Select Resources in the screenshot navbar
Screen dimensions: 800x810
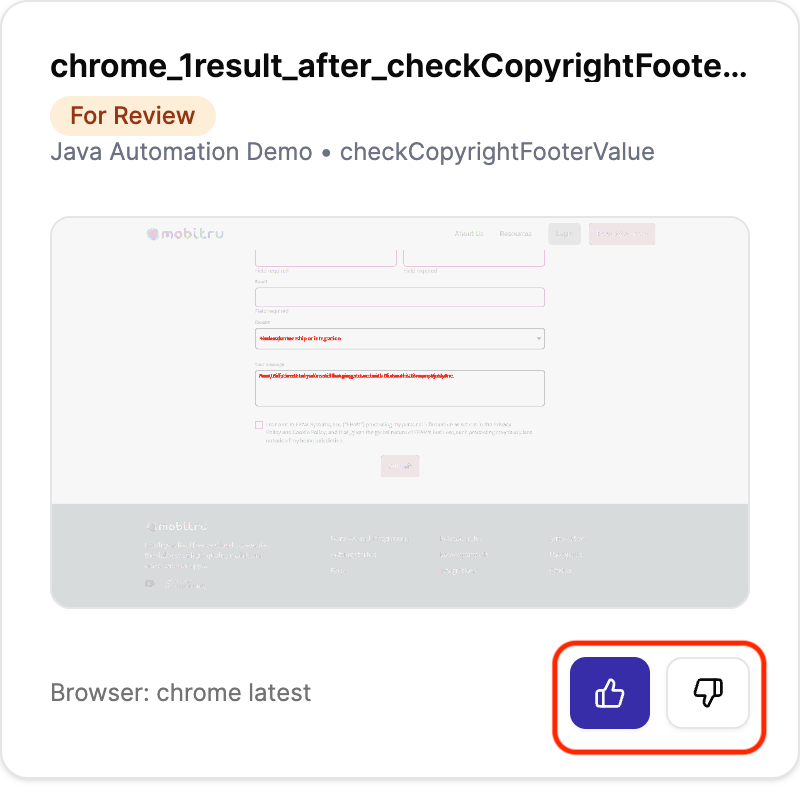pos(515,234)
